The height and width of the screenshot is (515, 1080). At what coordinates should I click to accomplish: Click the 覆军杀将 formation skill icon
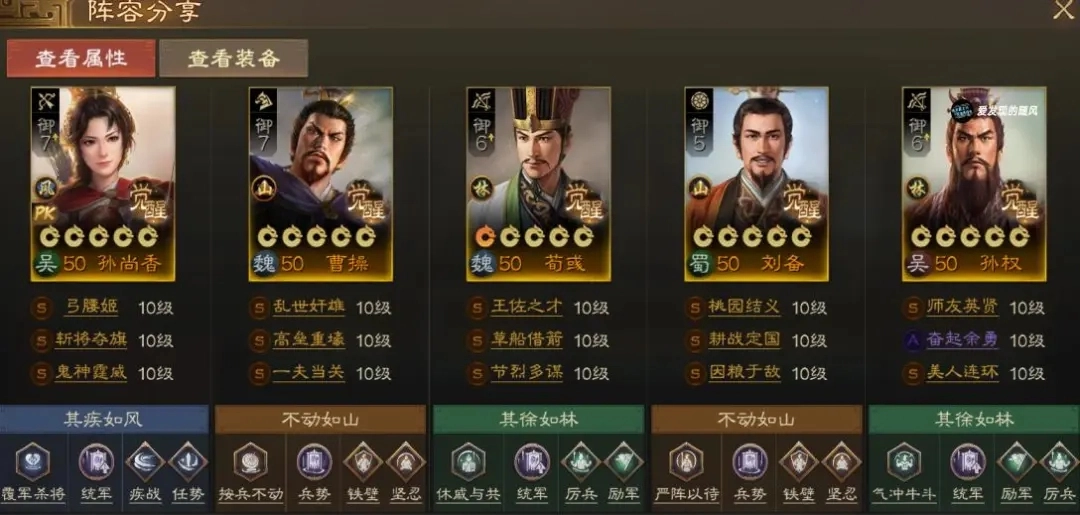(x=33, y=461)
